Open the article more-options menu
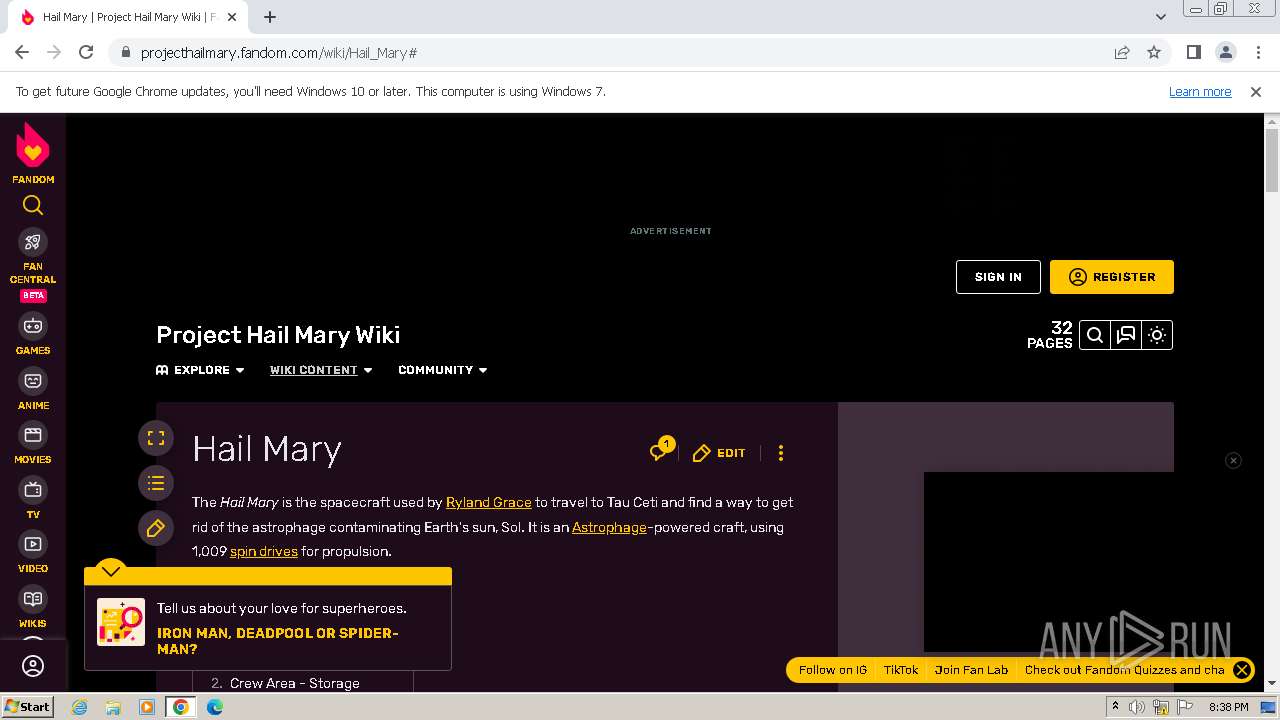Viewport: 1280px width, 720px height. (x=781, y=453)
